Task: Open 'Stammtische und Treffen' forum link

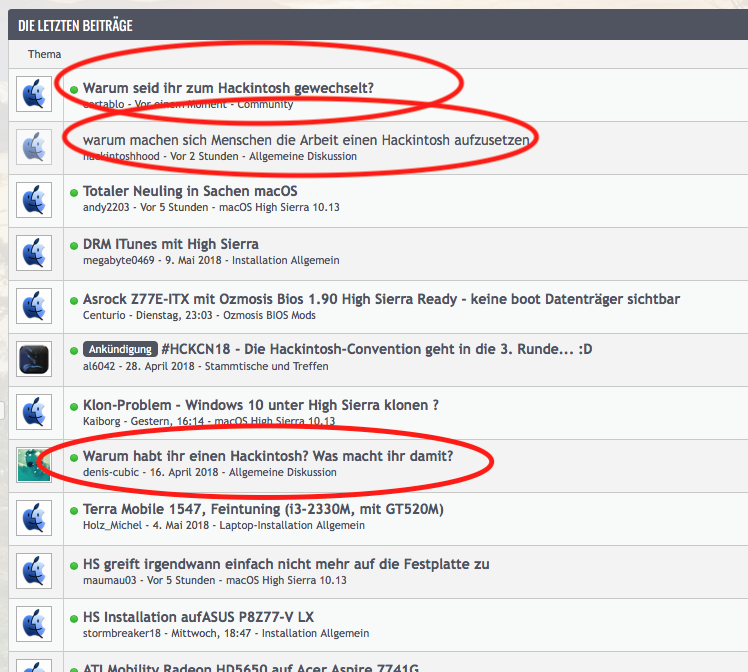Action: click(267, 366)
